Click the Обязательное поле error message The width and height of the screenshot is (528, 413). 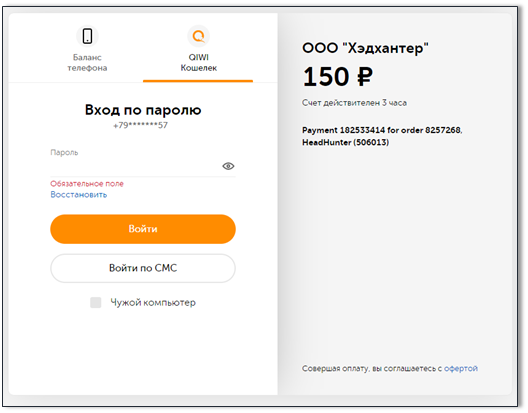tap(87, 184)
